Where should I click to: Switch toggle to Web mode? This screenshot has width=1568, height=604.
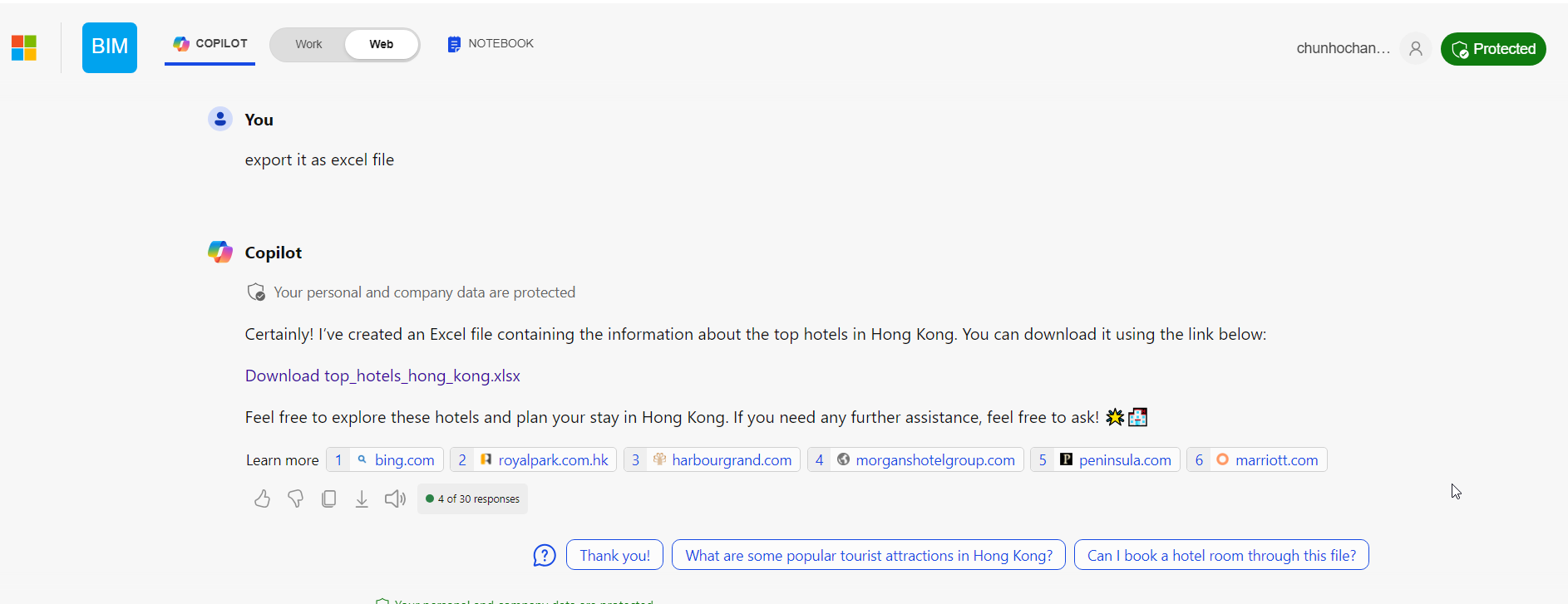(x=382, y=44)
